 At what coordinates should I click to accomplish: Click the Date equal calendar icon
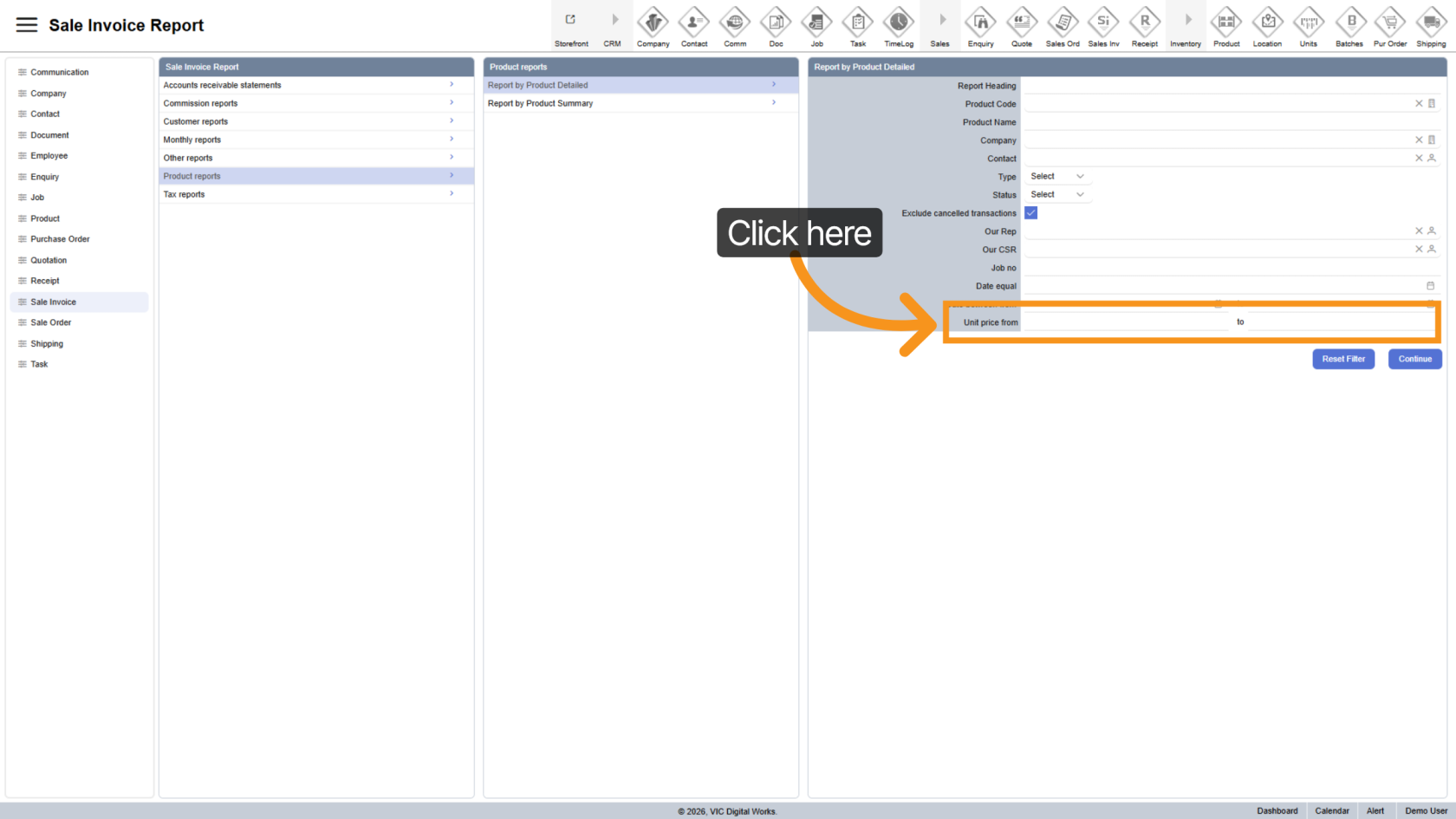(1430, 286)
